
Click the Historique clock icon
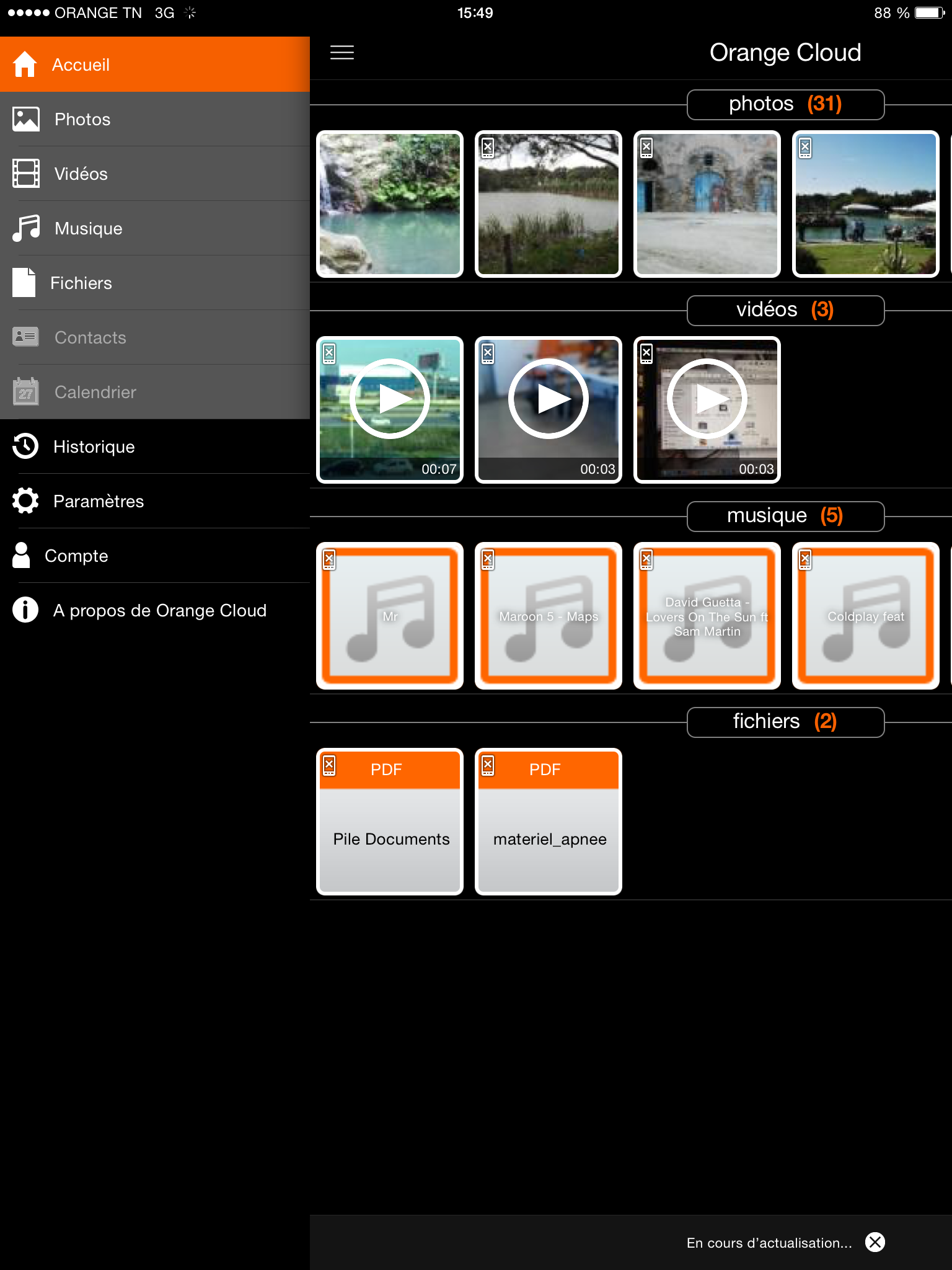pos(25,446)
